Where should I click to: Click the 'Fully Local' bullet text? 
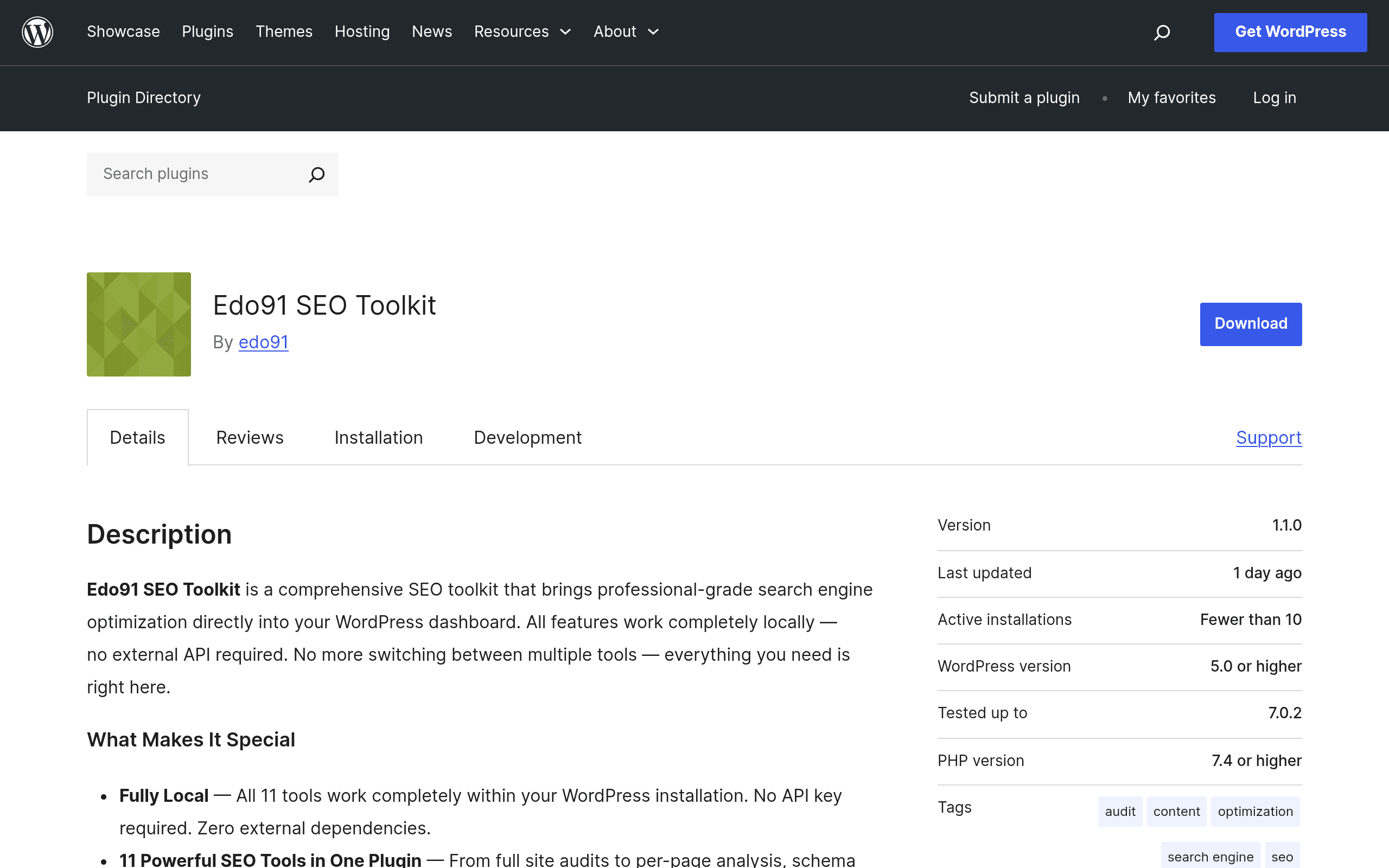tap(163, 796)
